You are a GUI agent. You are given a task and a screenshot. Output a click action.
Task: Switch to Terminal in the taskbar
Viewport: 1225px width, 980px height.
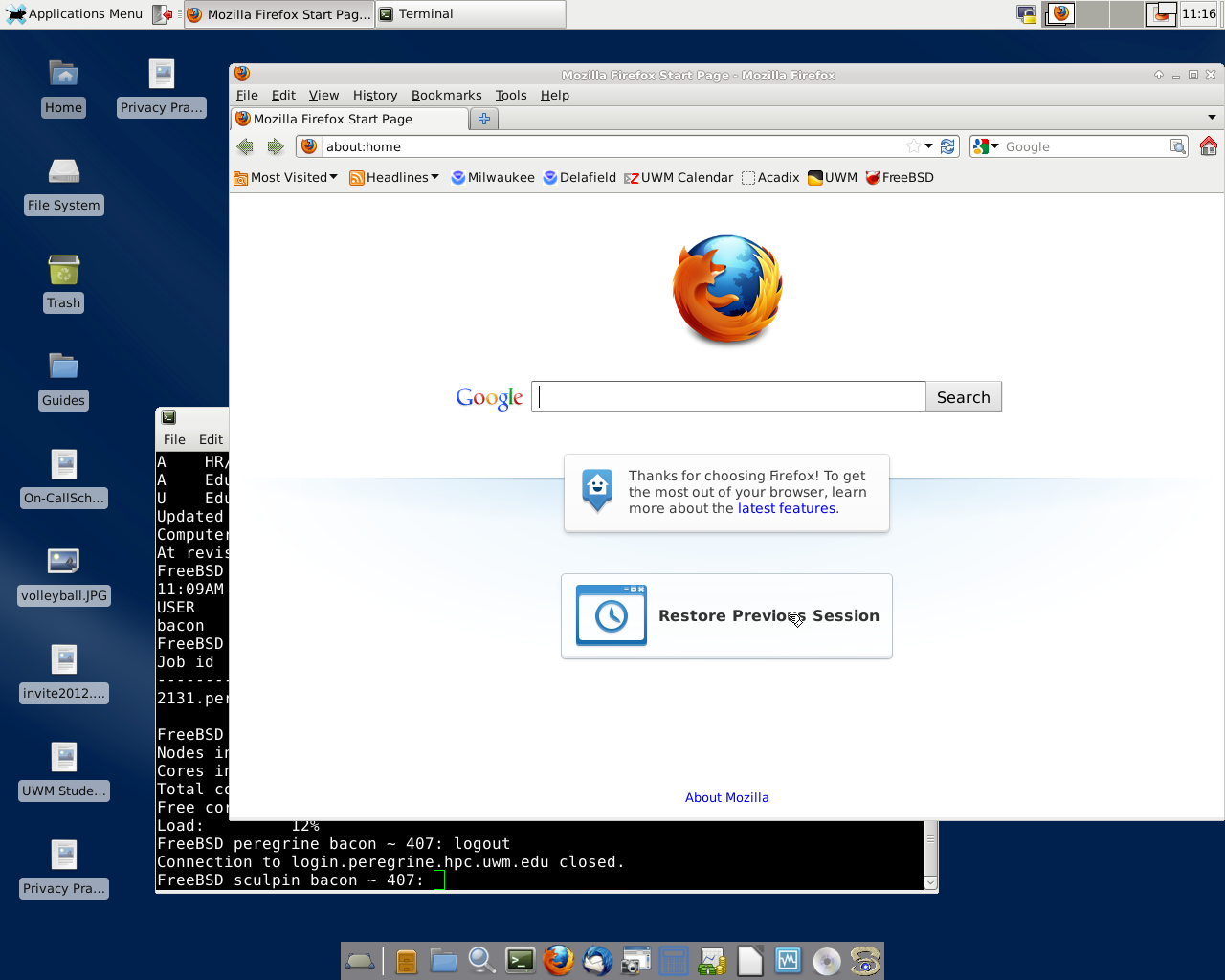pyautogui.click(x=470, y=14)
